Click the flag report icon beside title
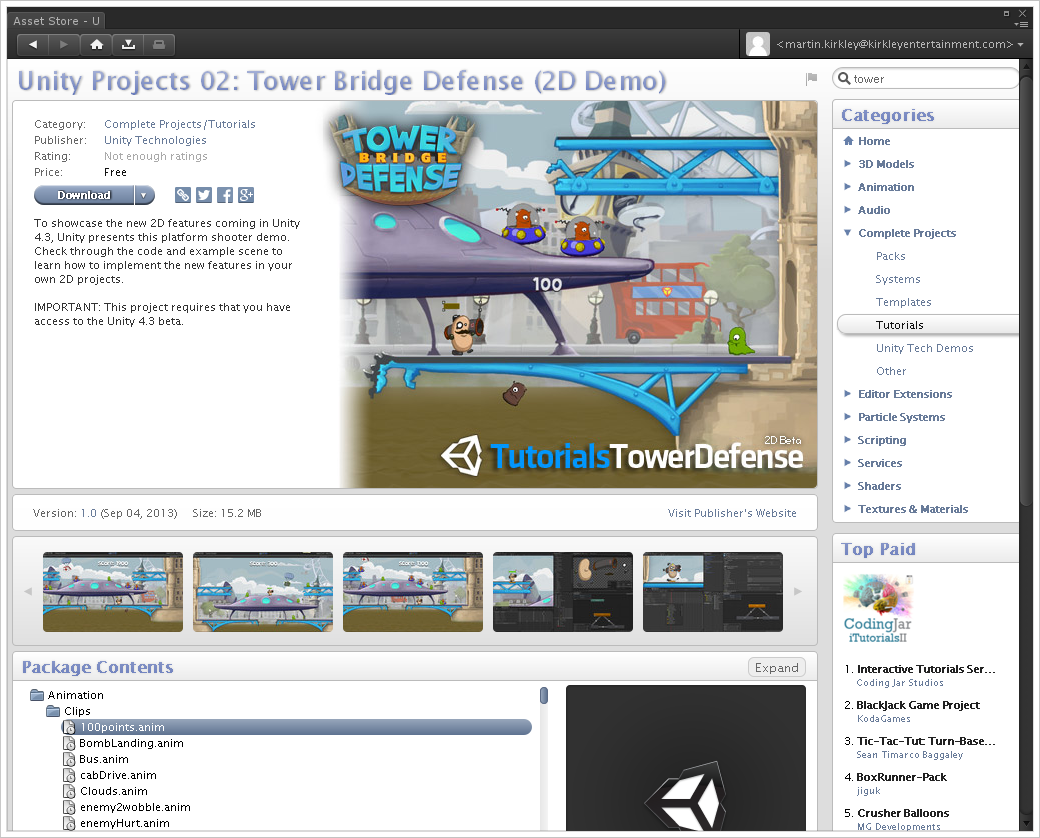Viewport: 1040px width, 838px height. coord(811,79)
